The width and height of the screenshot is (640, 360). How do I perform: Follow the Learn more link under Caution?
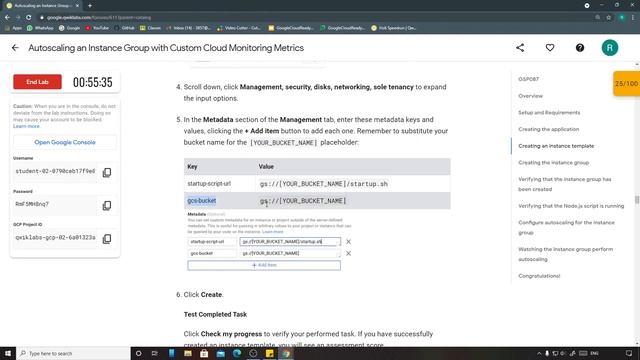tap(26, 126)
